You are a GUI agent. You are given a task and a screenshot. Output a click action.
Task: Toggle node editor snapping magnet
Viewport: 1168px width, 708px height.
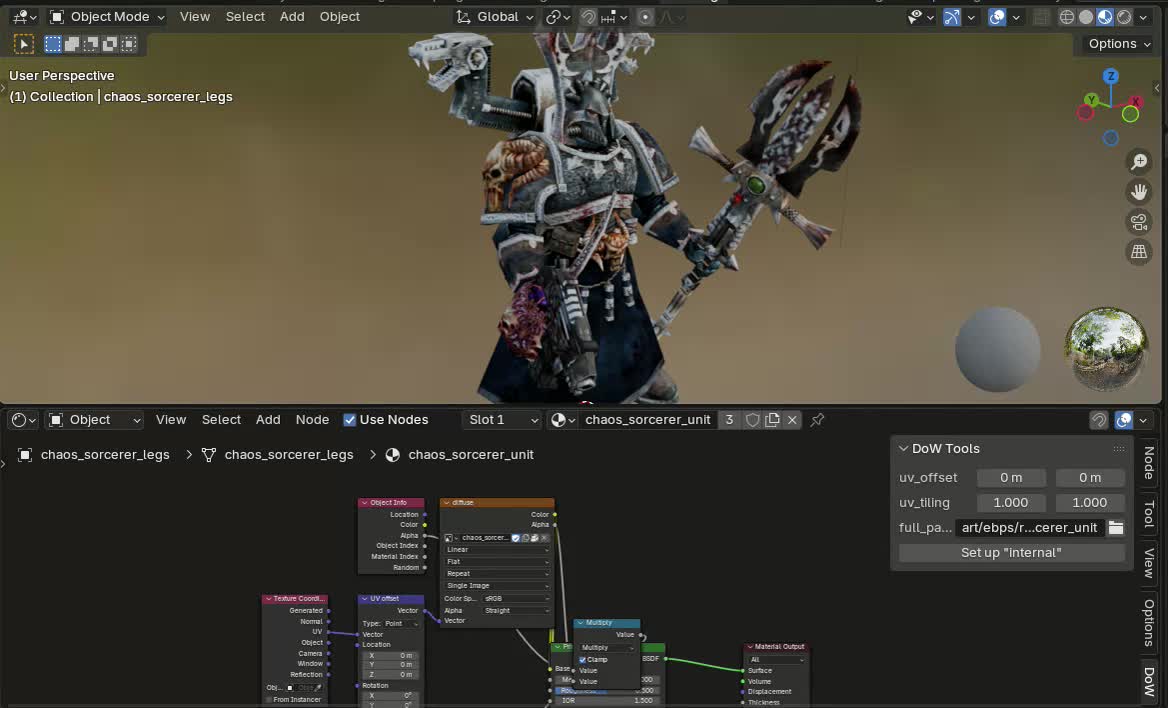pos(1099,420)
